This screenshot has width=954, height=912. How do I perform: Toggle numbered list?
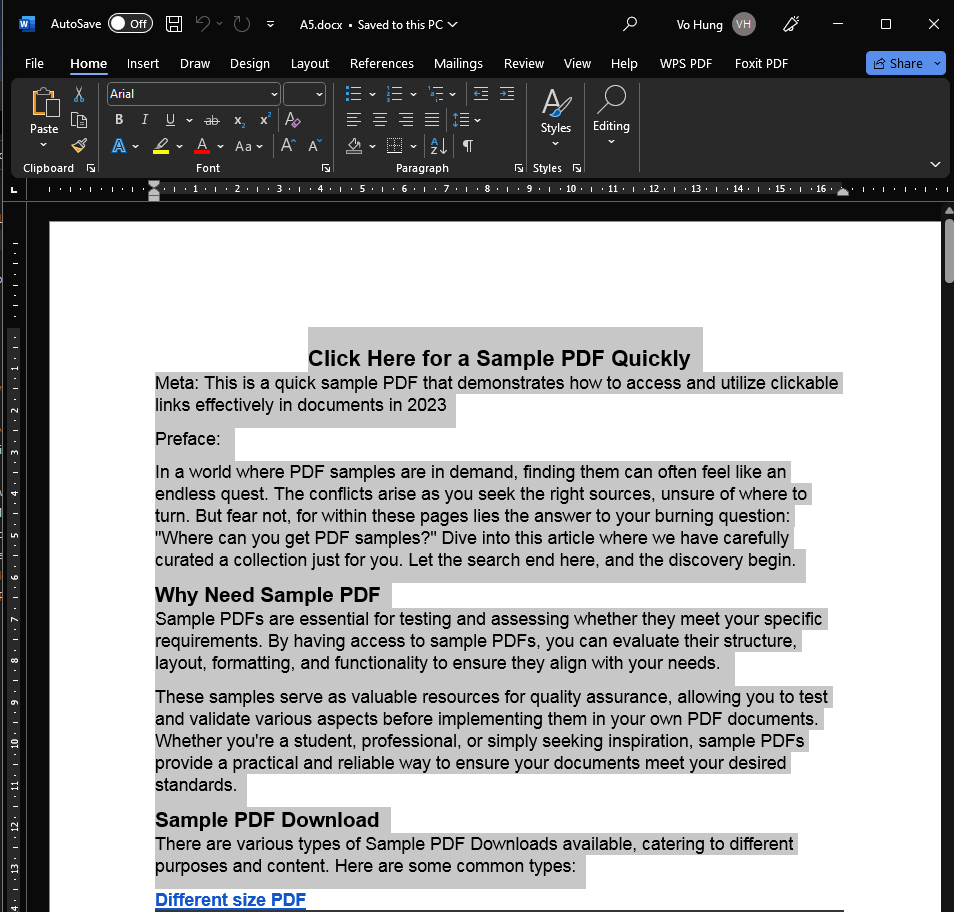coord(394,94)
